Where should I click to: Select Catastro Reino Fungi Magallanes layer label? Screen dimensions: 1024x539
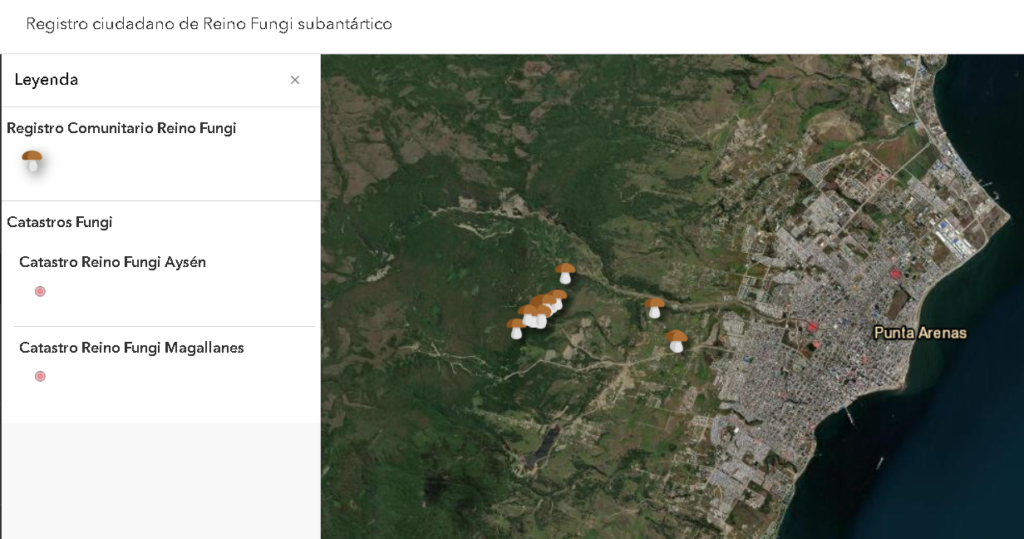pyautogui.click(x=131, y=348)
